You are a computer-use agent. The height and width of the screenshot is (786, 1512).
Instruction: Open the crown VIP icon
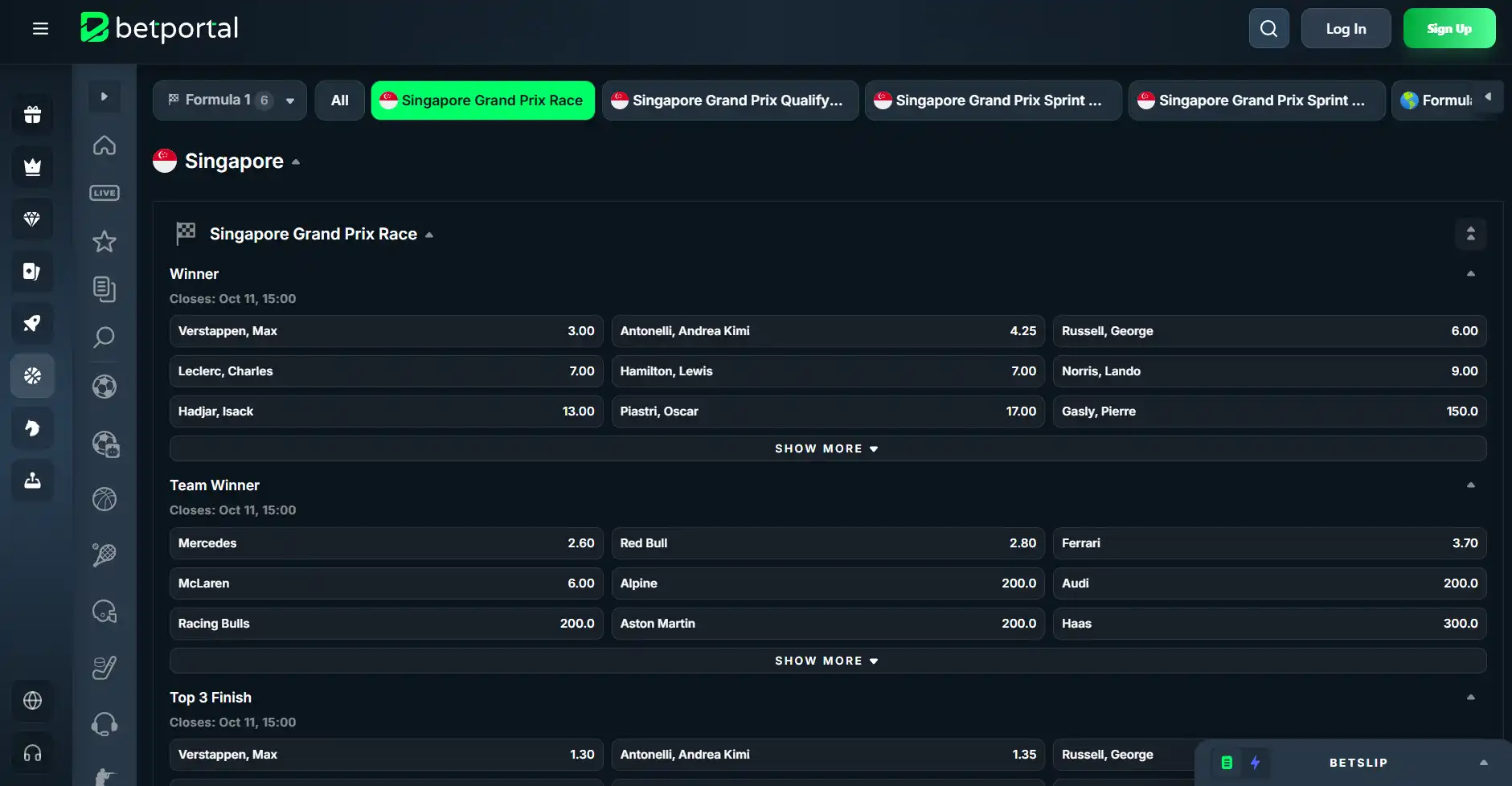pyautogui.click(x=32, y=166)
